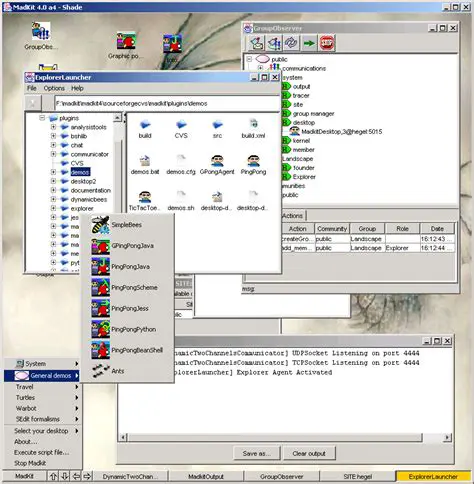474x484 pixels.
Task: Expand the chat folder
Action: coord(53,145)
